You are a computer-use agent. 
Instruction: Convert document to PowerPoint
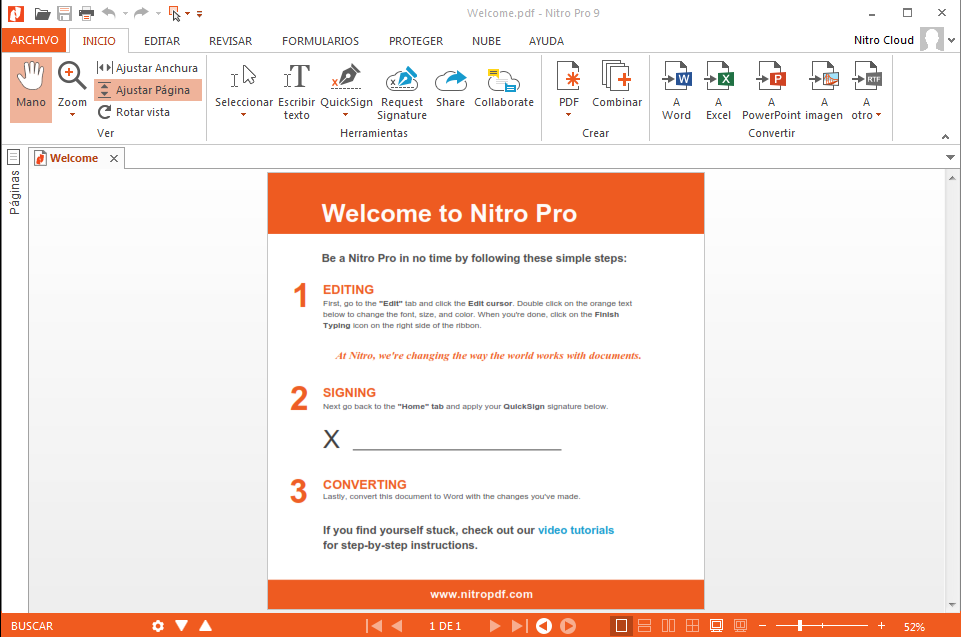coord(771,91)
